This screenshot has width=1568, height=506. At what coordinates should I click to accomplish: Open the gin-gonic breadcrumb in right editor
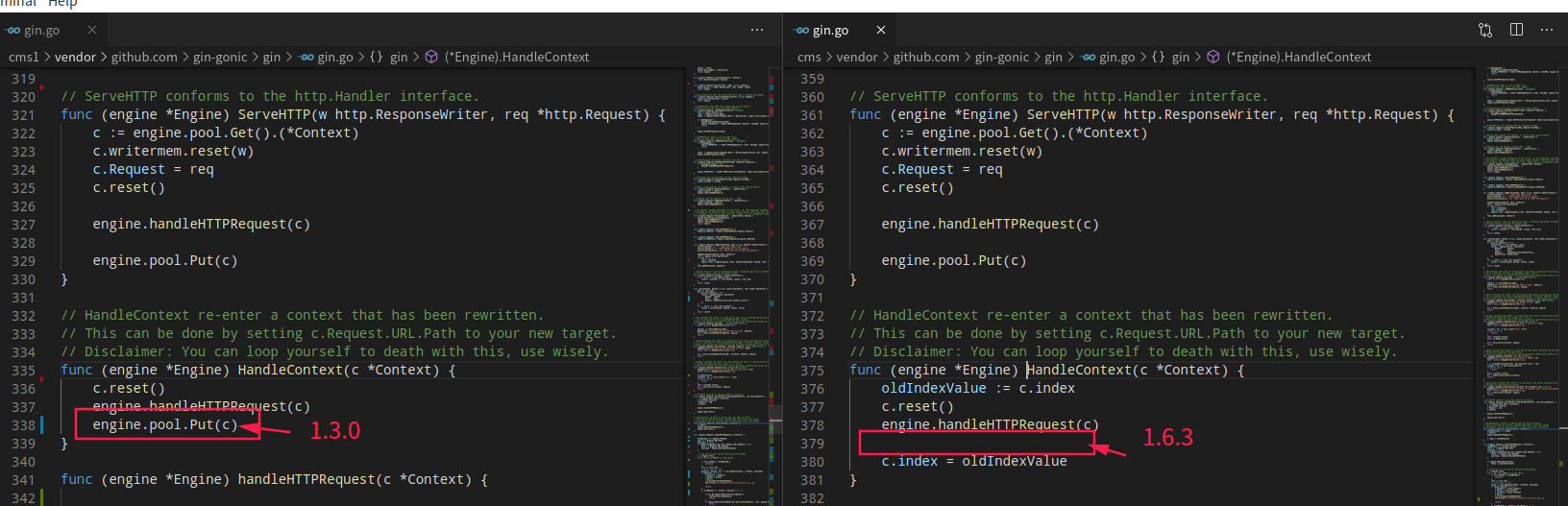click(x=1002, y=57)
